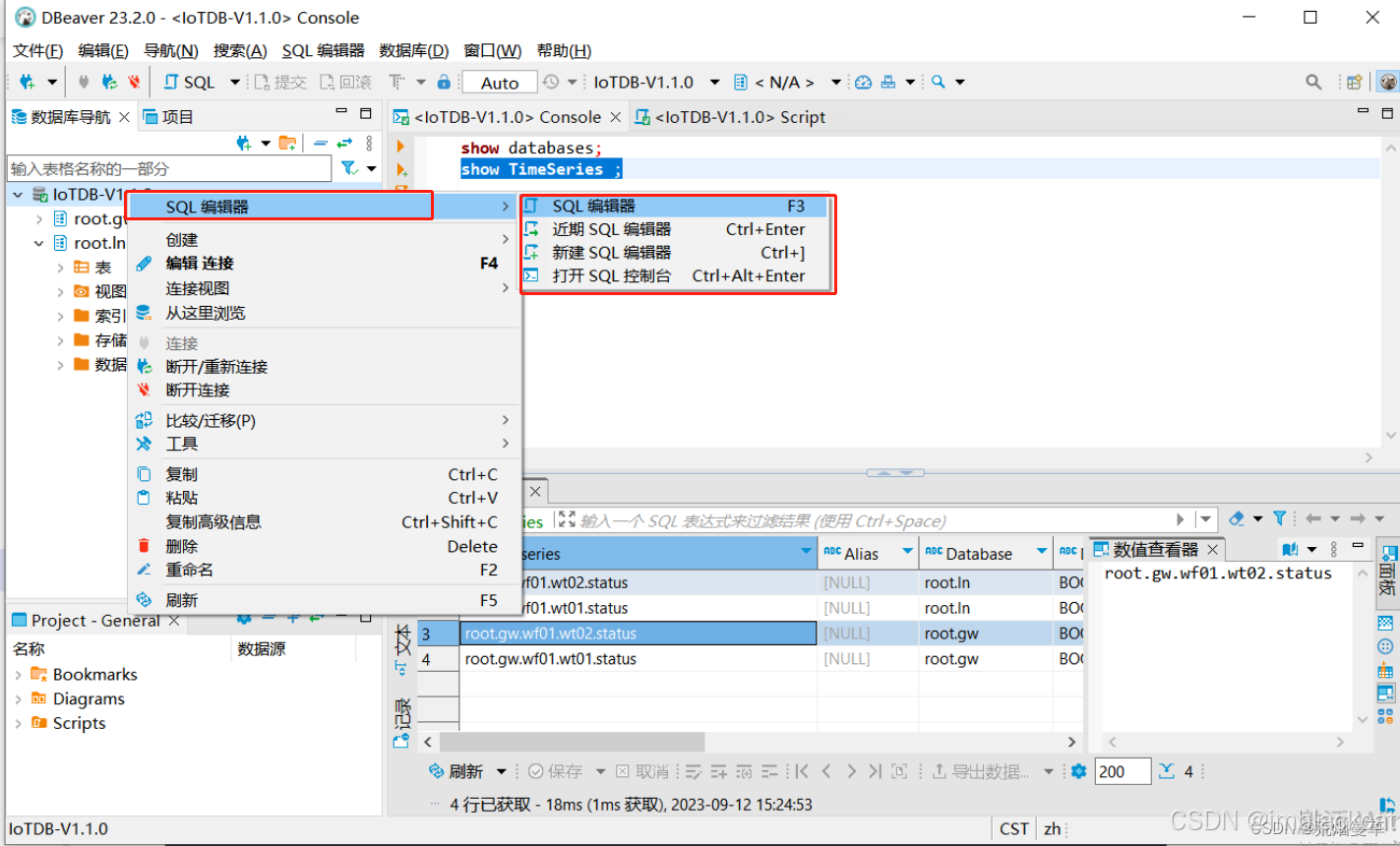The height and width of the screenshot is (846, 1400).
Task: Click the settings gear in the result toolbar
Action: pyautogui.click(x=1079, y=770)
